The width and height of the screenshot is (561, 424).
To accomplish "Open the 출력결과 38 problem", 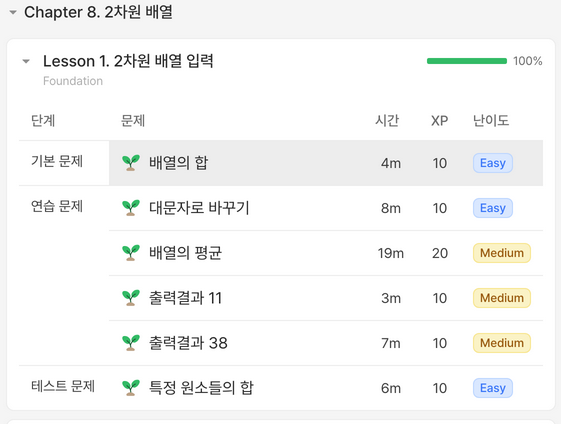I will (188, 343).
